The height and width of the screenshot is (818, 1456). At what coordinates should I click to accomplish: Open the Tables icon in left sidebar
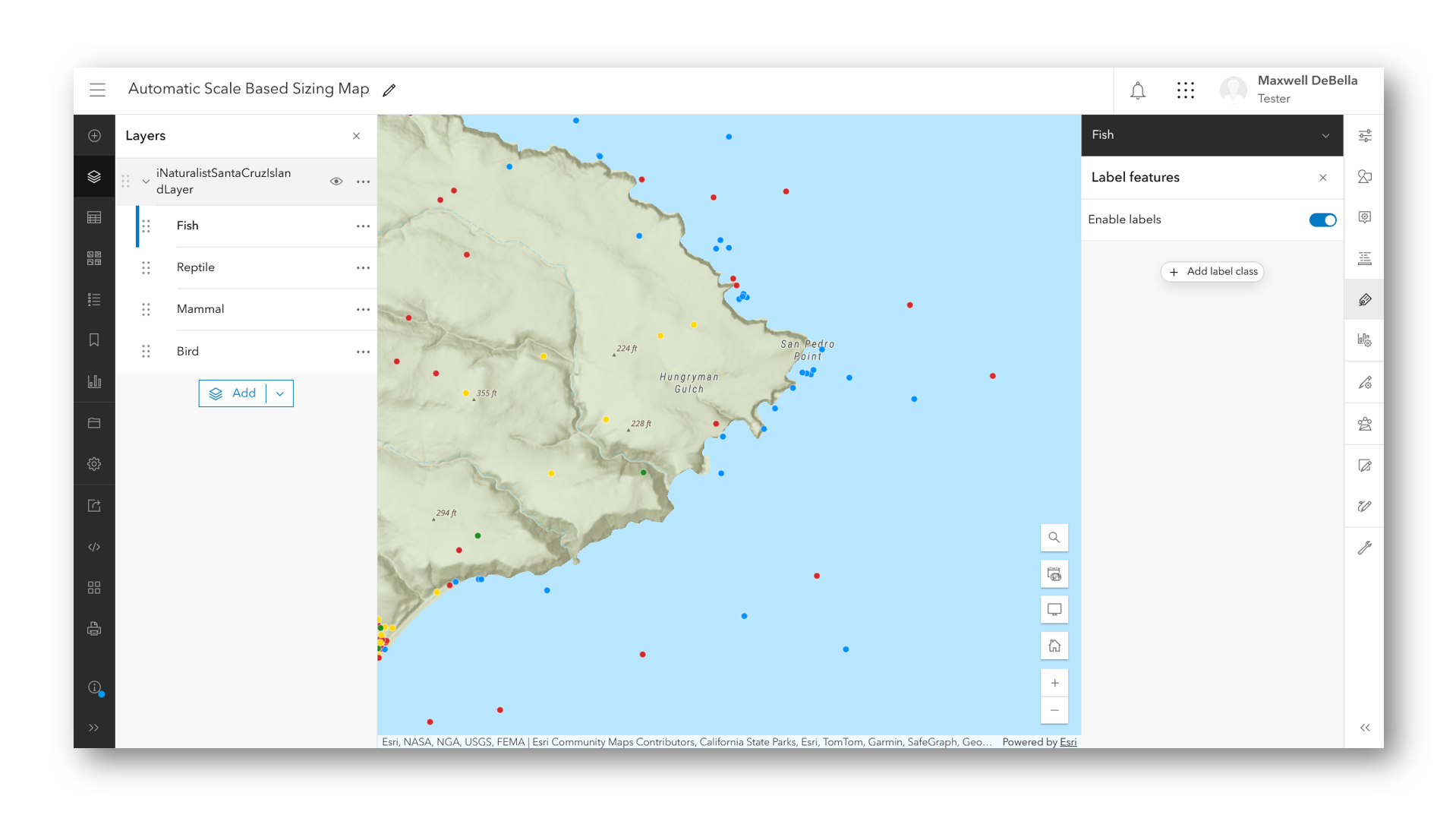(x=94, y=218)
